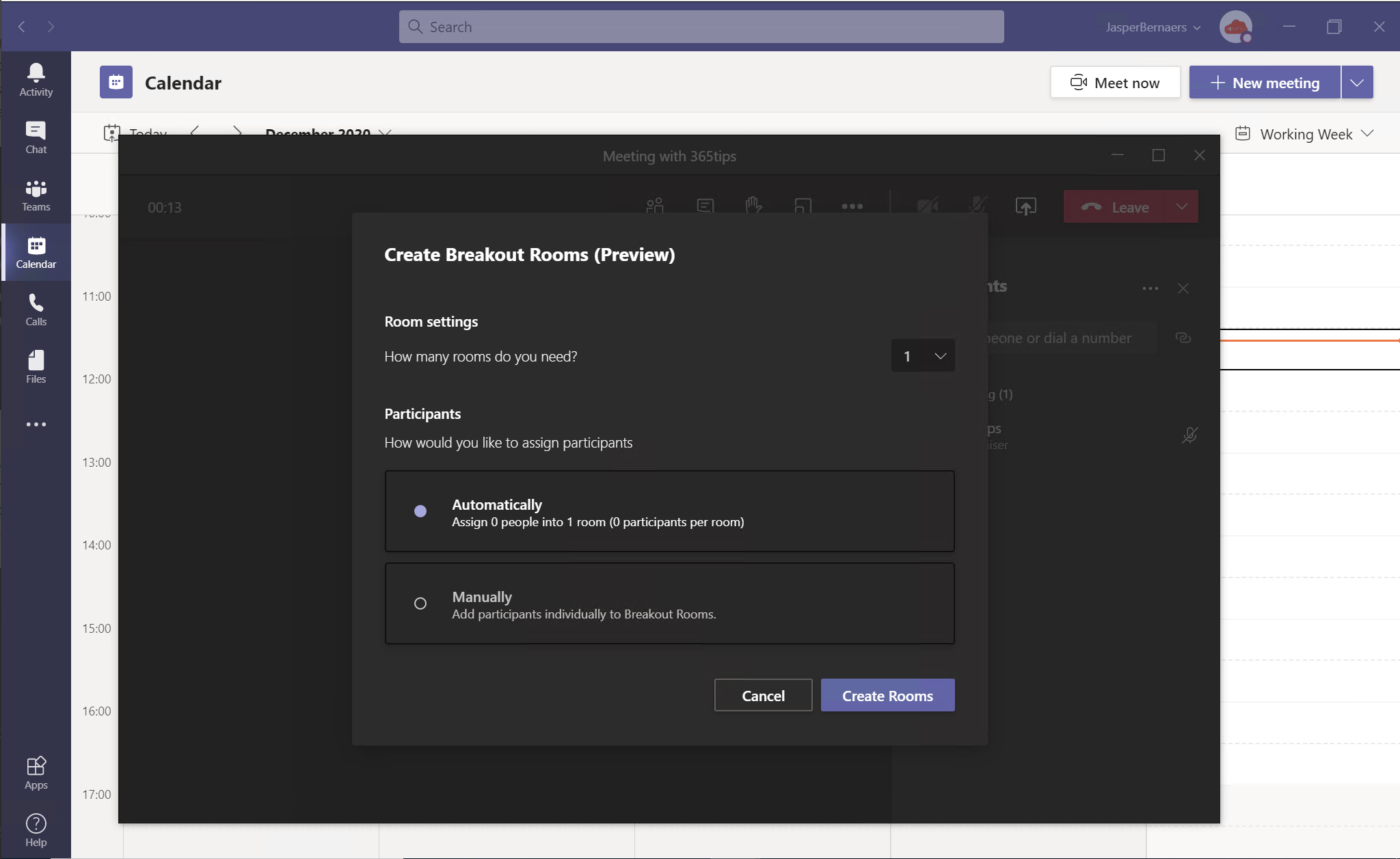Expand the room count dropdown
1400x859 pixels.
tap(922, 355)
